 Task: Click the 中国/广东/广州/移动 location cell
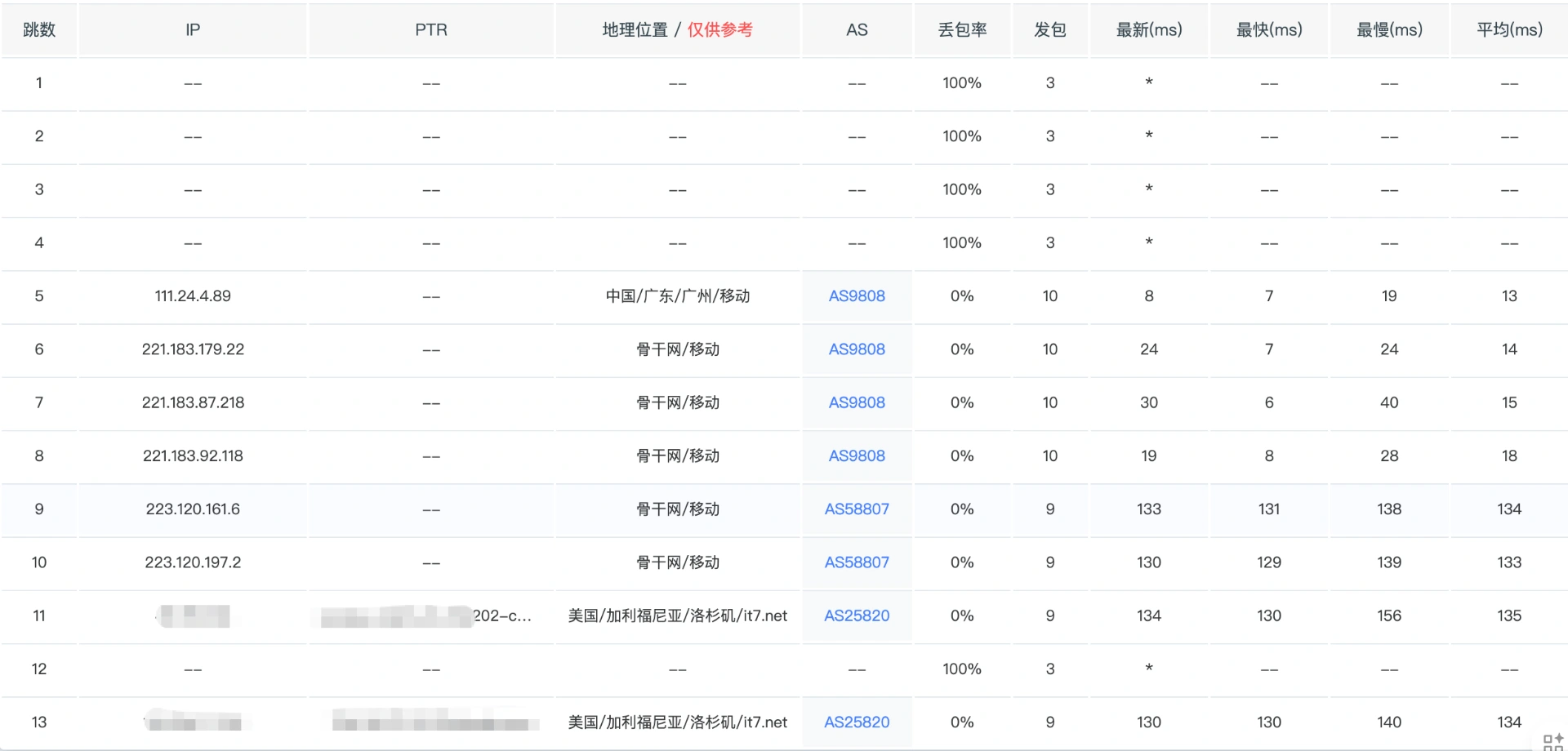pyautogui.click(x=677, y=296)
